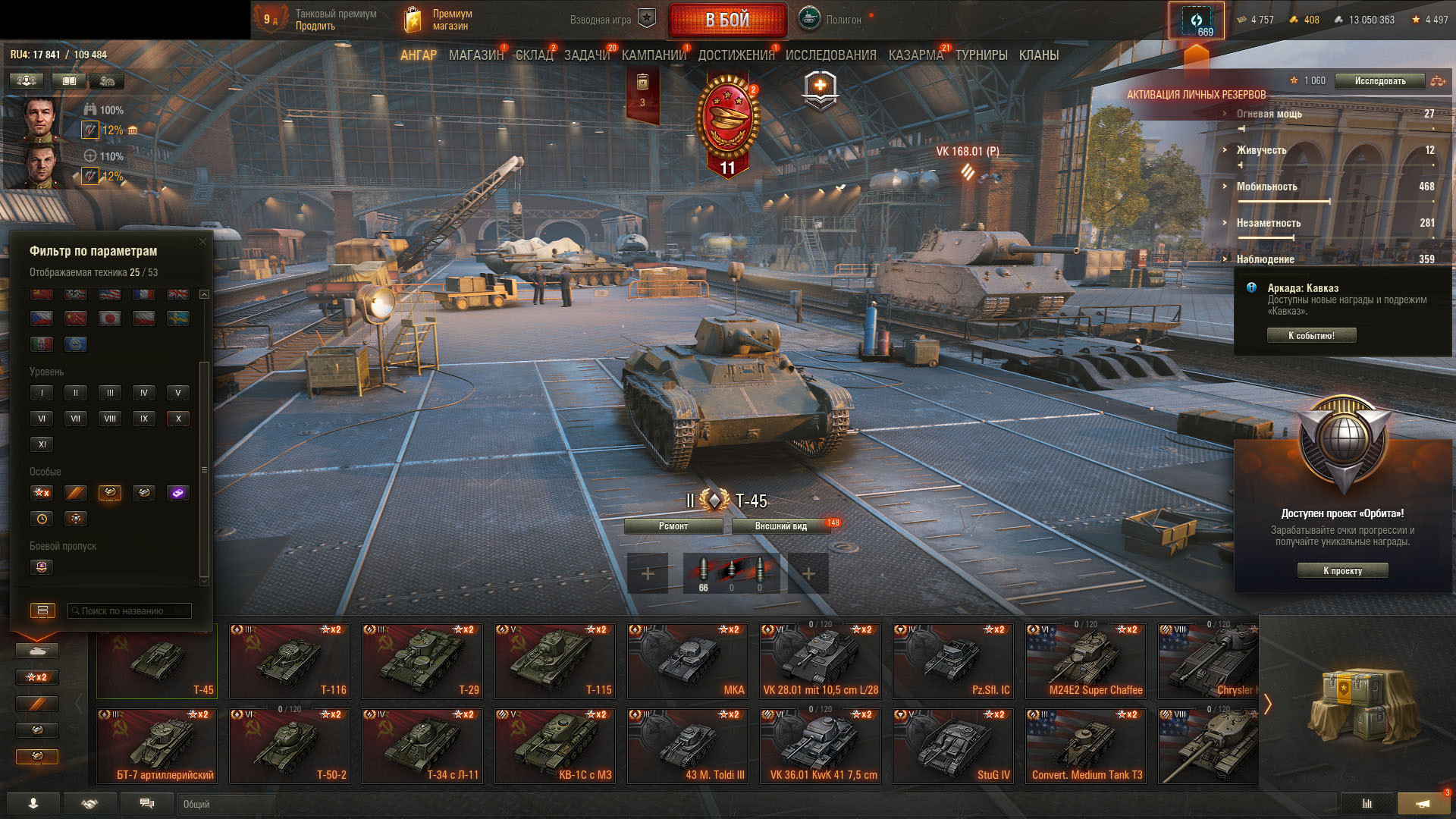Toggle the Battle Pass filter icon
This screenshot has height=819, width=1456.
point(42,567)
